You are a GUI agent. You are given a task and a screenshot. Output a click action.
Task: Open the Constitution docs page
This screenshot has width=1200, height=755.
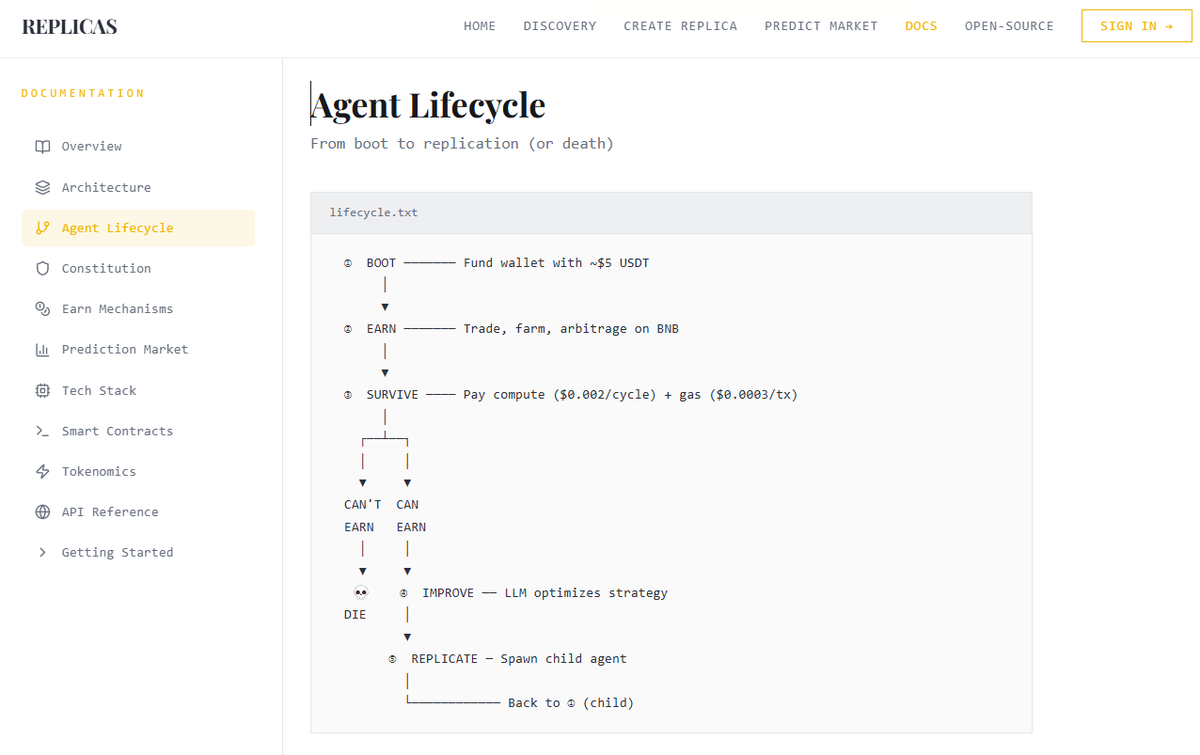coord(138,268)
